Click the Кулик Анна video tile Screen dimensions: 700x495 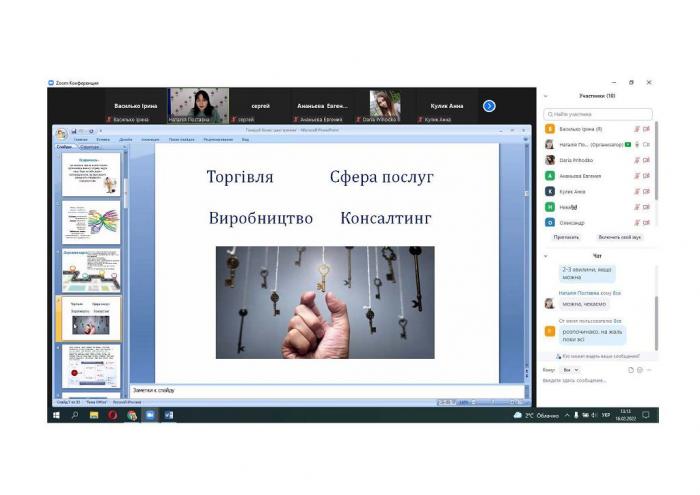pyautogui.click(x=447, y=106)
